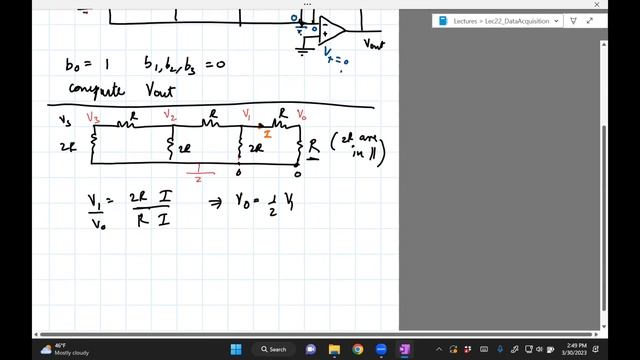
Task: Click the microphone tray icon
Action: point(500,349)
